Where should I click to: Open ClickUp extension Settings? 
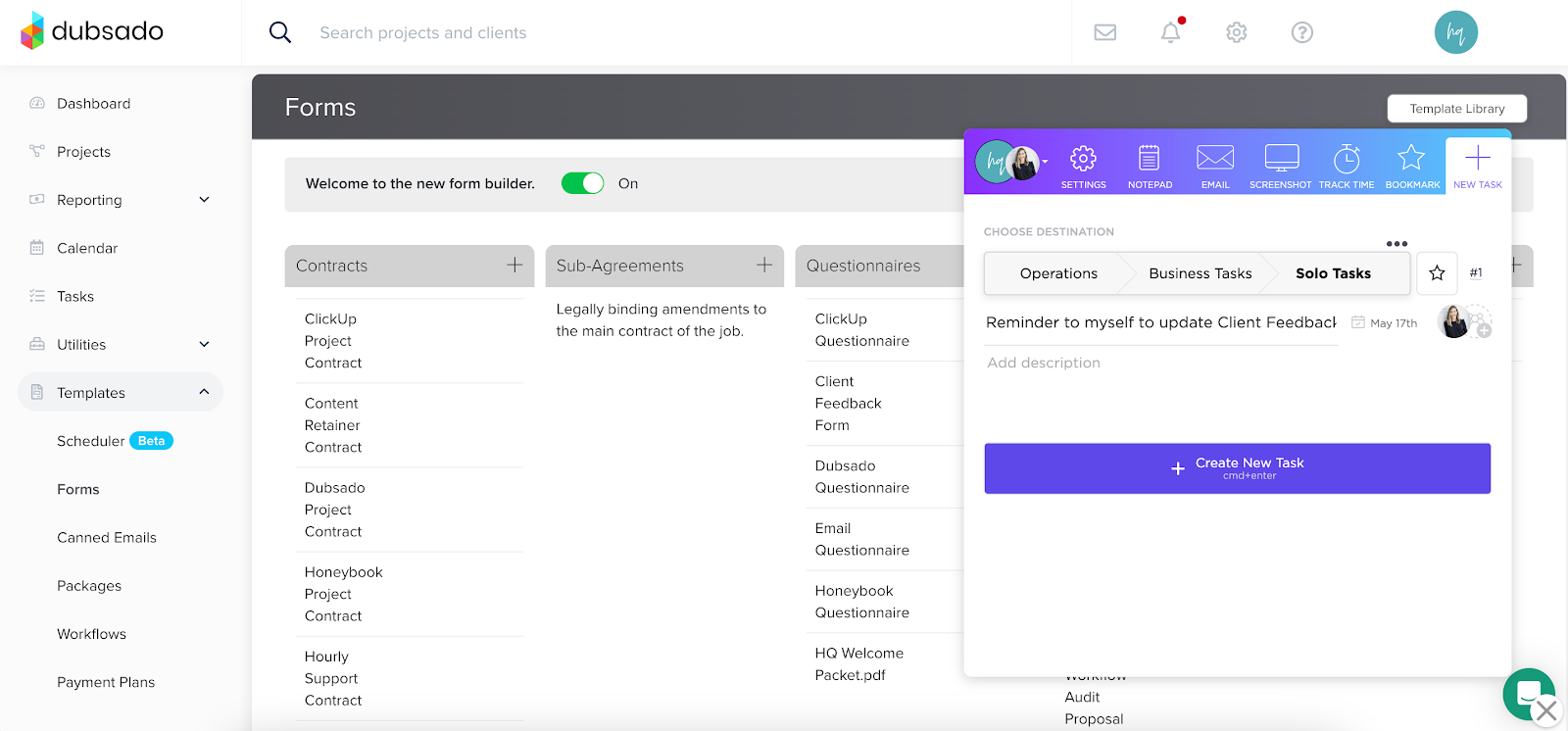(1083, 166)
